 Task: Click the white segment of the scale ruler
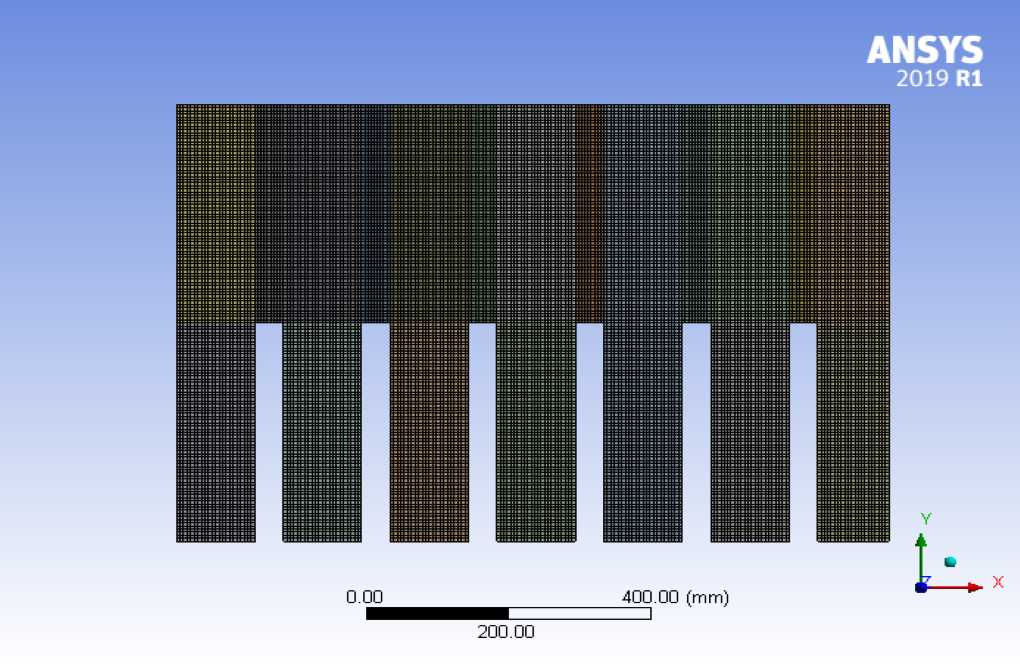tap(580, 613)
